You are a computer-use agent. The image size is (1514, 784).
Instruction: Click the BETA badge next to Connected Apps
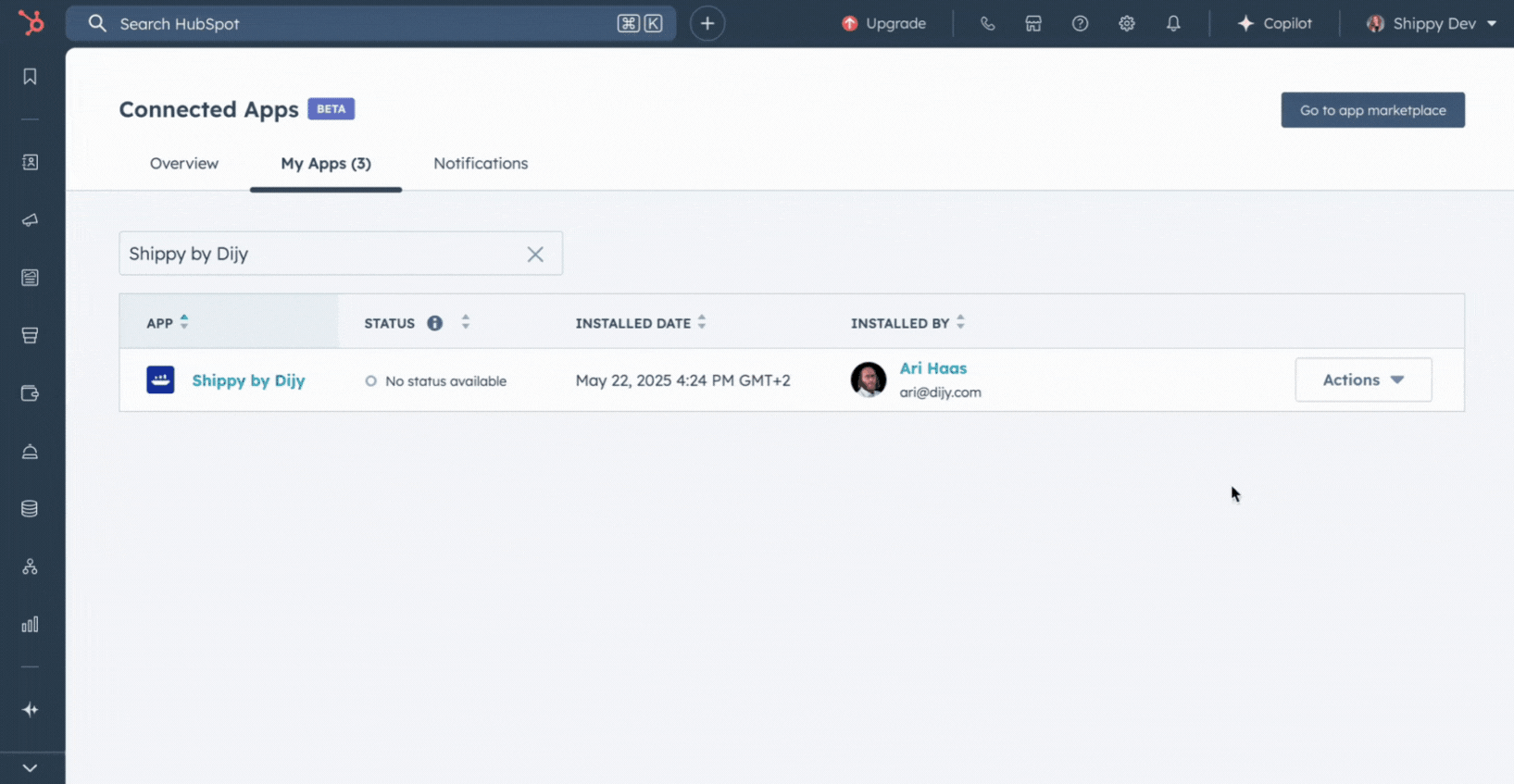331,109
